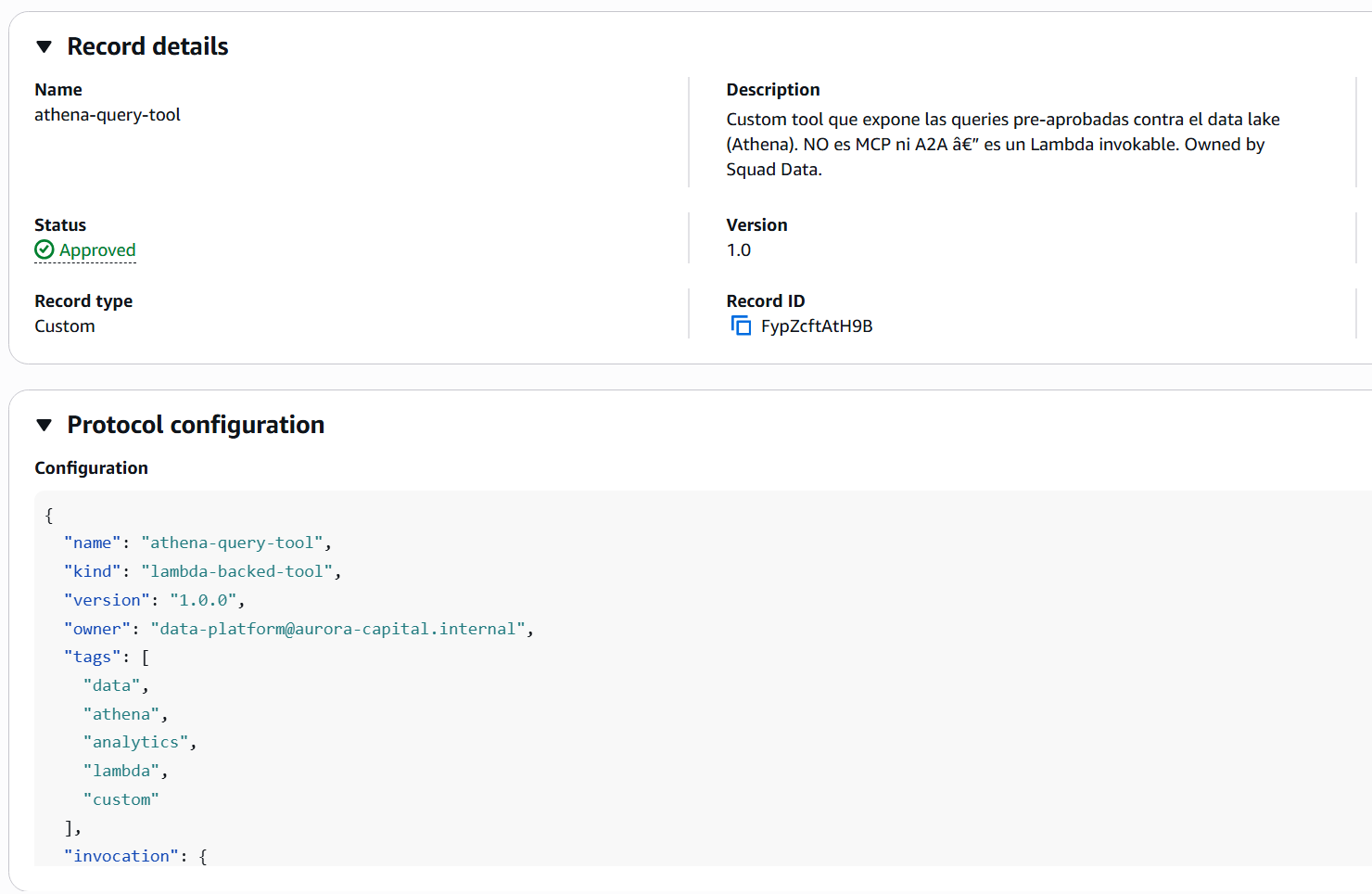Click the collapse triangle for Protocol configuration
The image size is (1372, 894).
point(44,424)
